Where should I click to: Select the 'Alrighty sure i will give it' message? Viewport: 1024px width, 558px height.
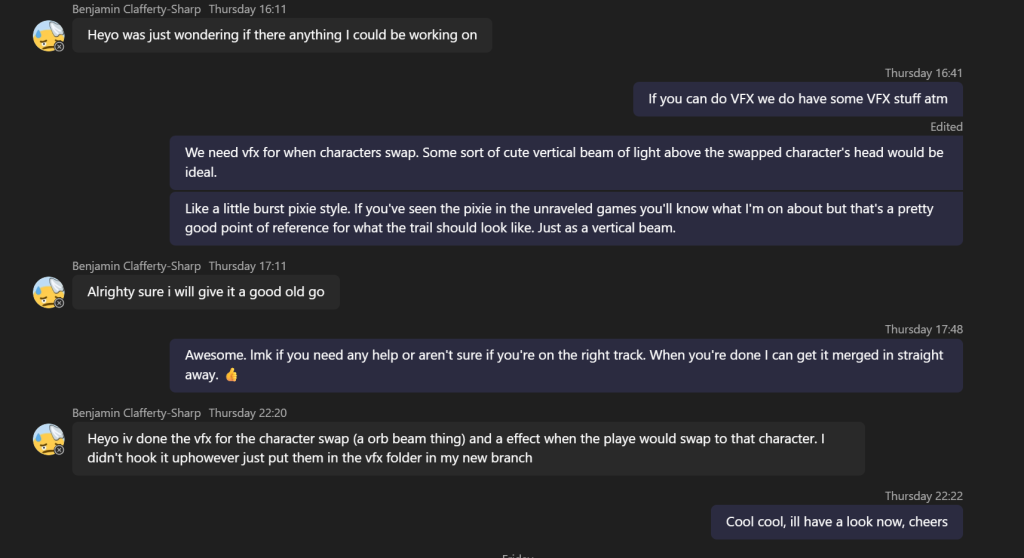pyautogui.click(x=206, y=292)
